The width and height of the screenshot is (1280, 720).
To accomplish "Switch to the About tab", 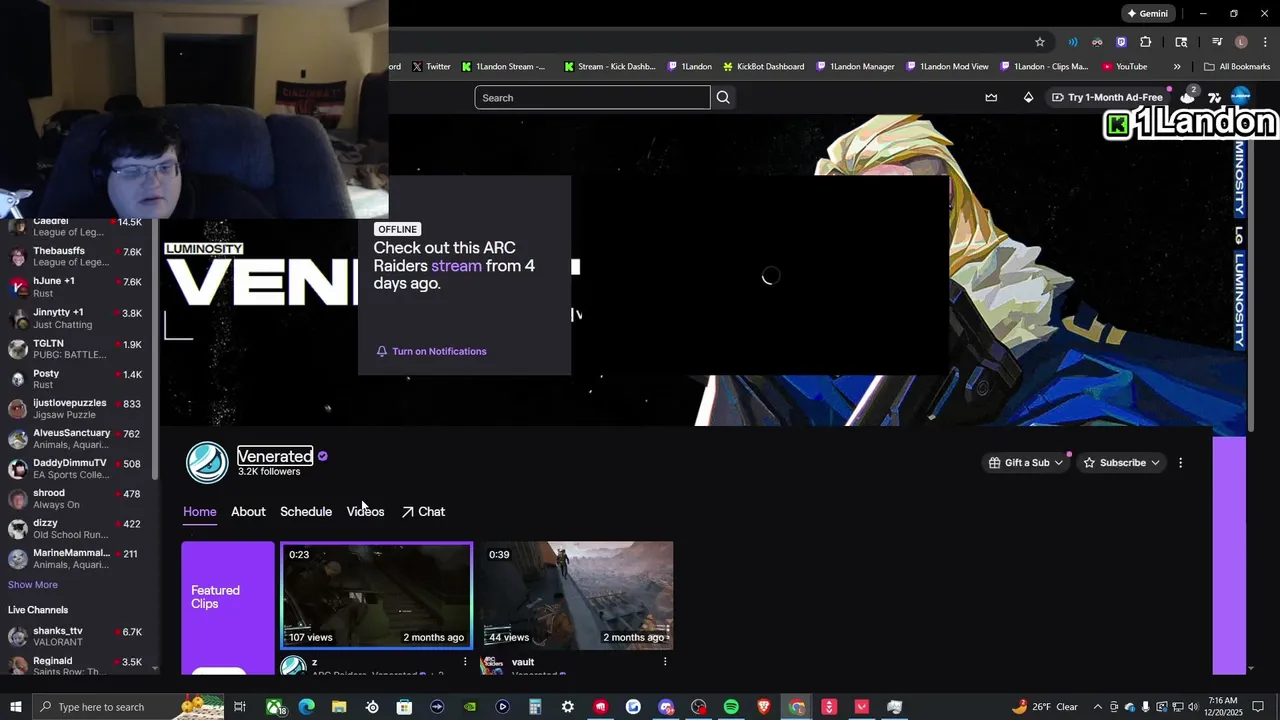I will 248,511.
